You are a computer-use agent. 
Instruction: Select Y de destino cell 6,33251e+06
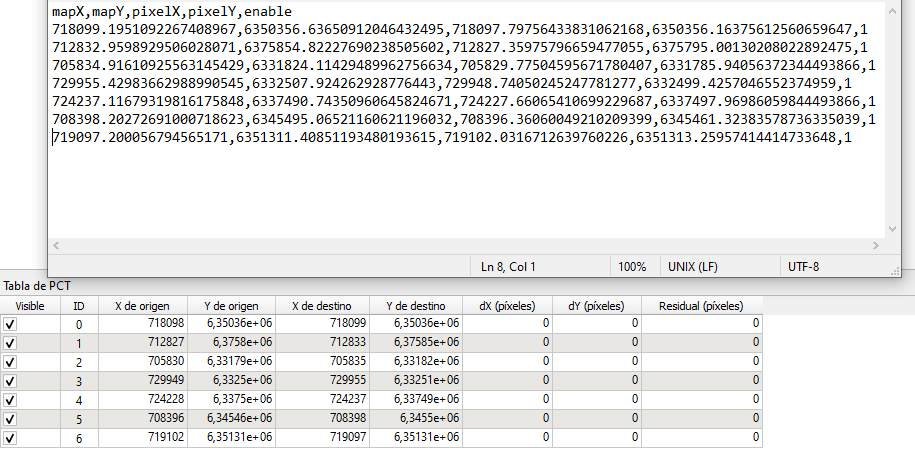(x=415, y=381)
